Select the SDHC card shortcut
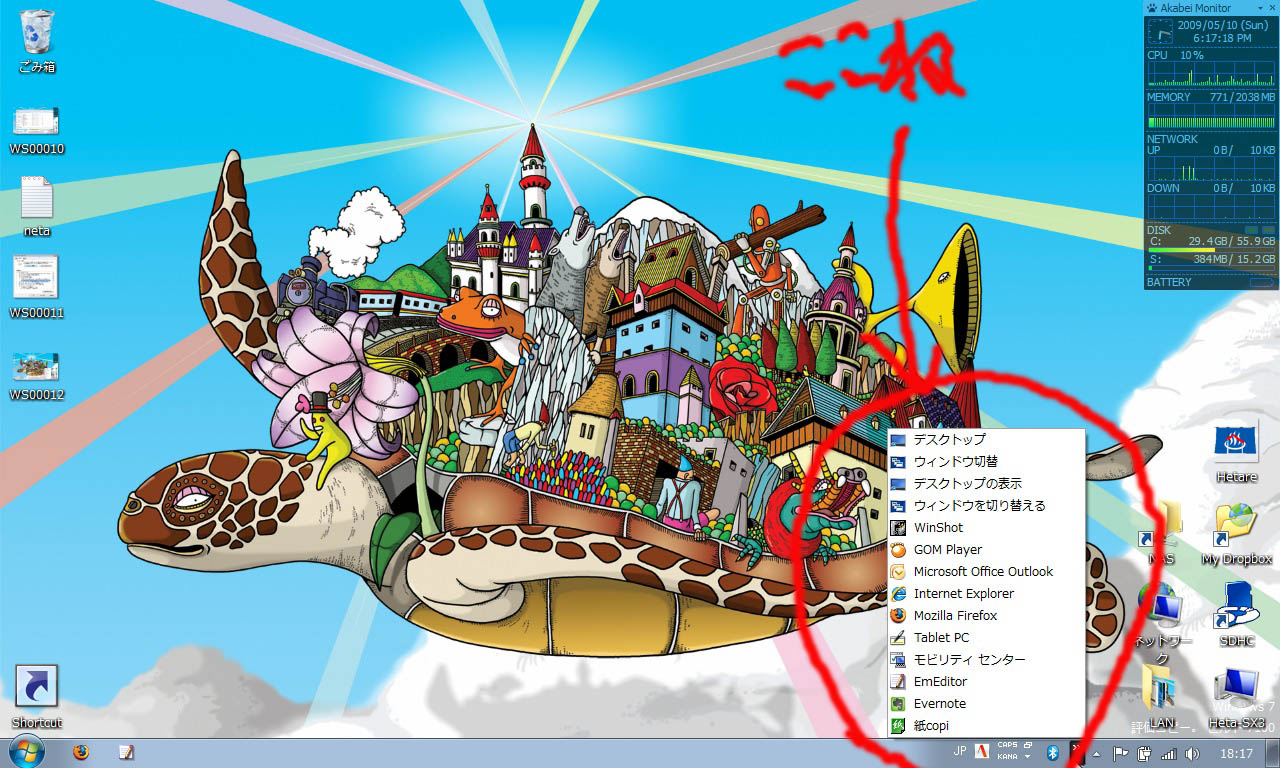The height and width of the screenshot is (768, 1280). click(x=1236, y=615)
